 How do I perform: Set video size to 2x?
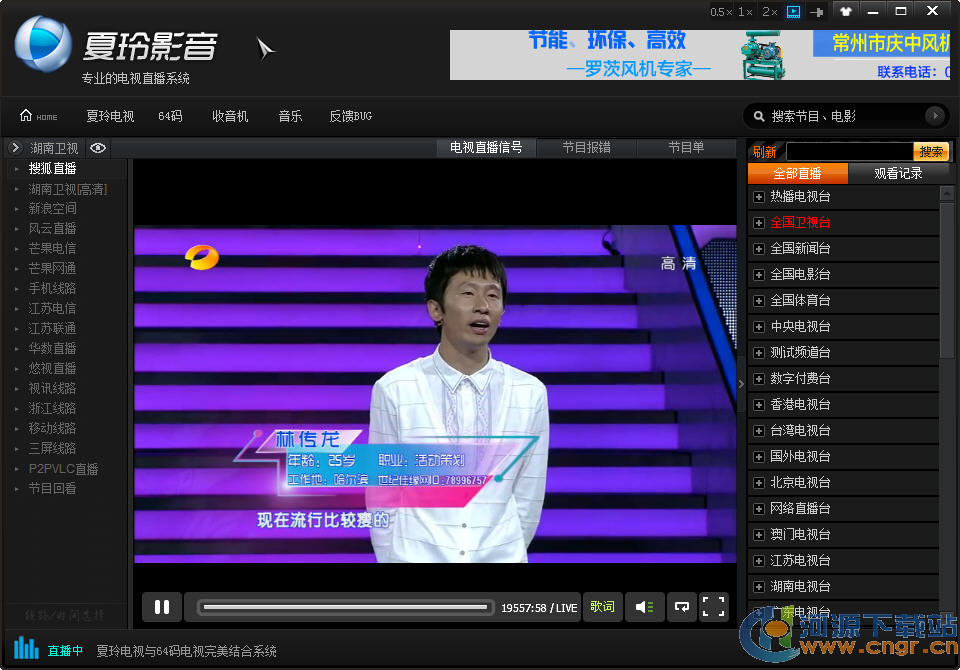click(770, 12)
